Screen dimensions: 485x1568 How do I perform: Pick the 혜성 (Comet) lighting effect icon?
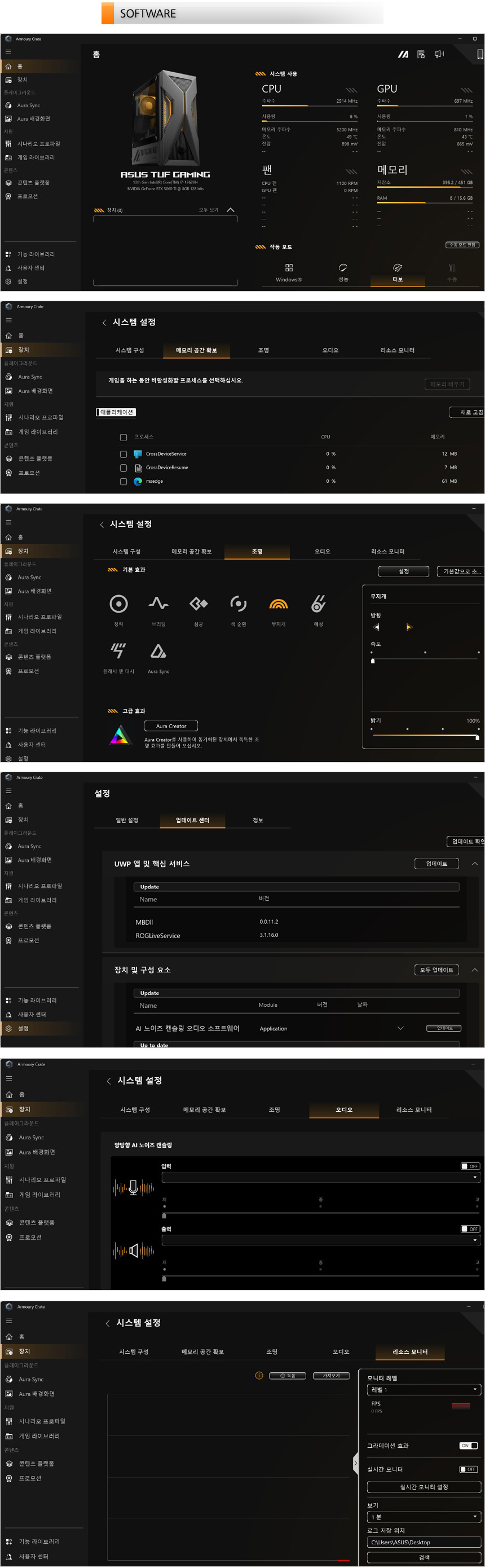pos(318,603)
